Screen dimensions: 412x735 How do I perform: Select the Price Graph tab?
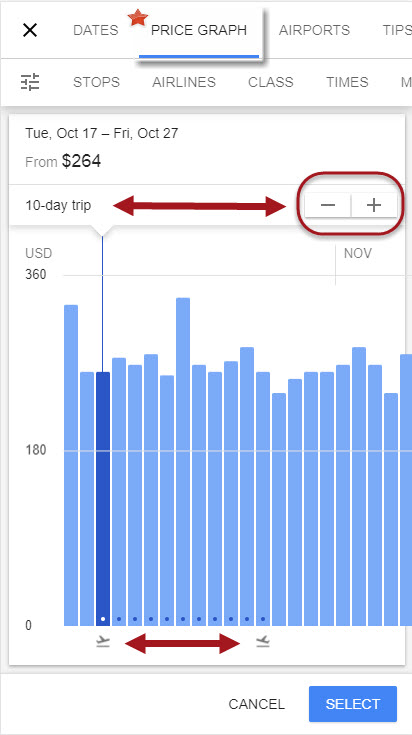click(199, 30)
